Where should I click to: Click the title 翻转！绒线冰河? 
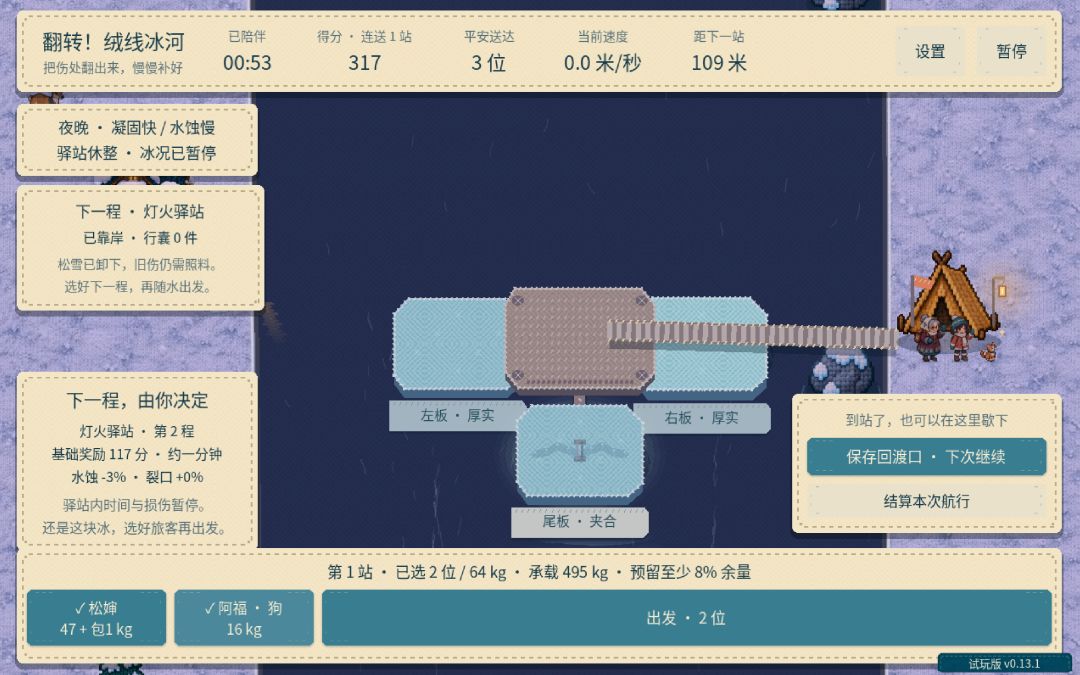[x=114, y=42]
